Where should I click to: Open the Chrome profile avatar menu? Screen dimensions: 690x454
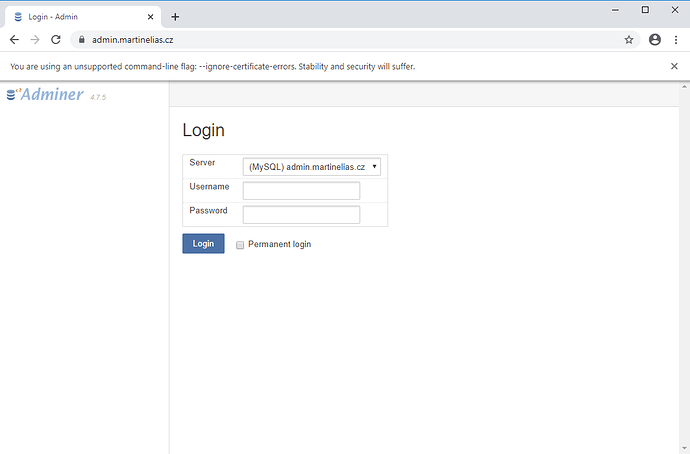click(655, 40)
